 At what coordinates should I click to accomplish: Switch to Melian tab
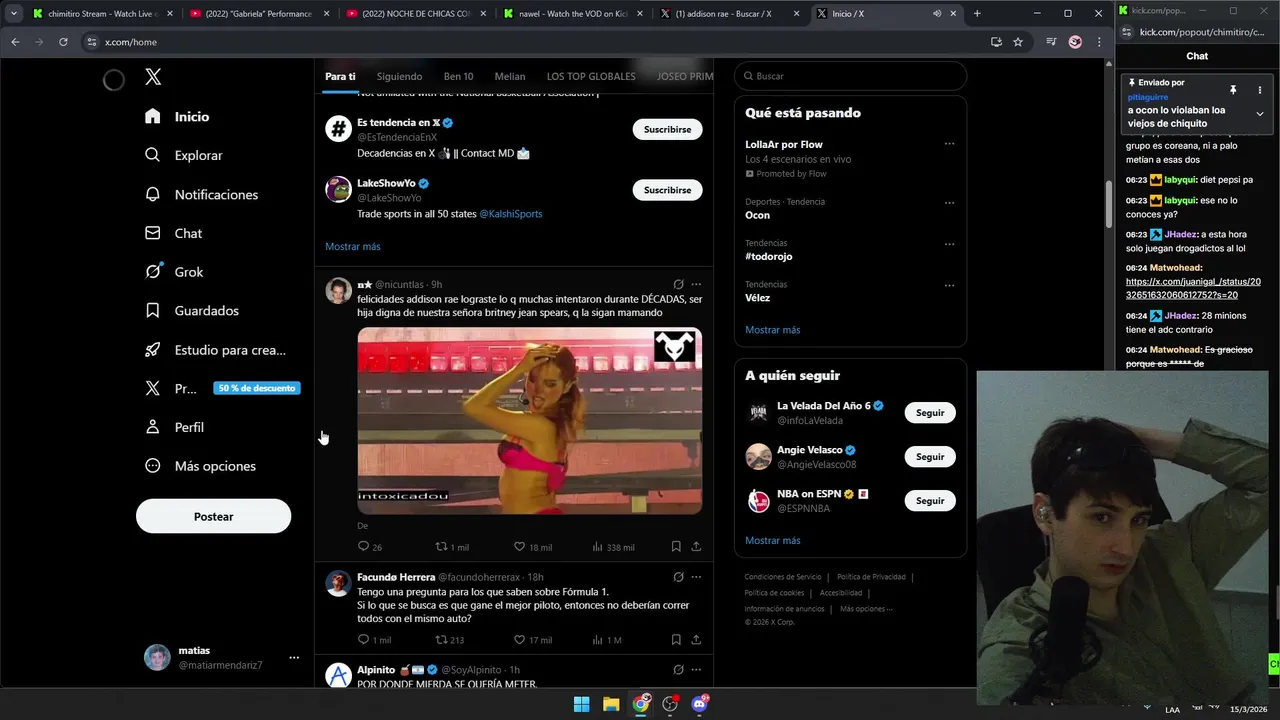[x=510, y=76]
